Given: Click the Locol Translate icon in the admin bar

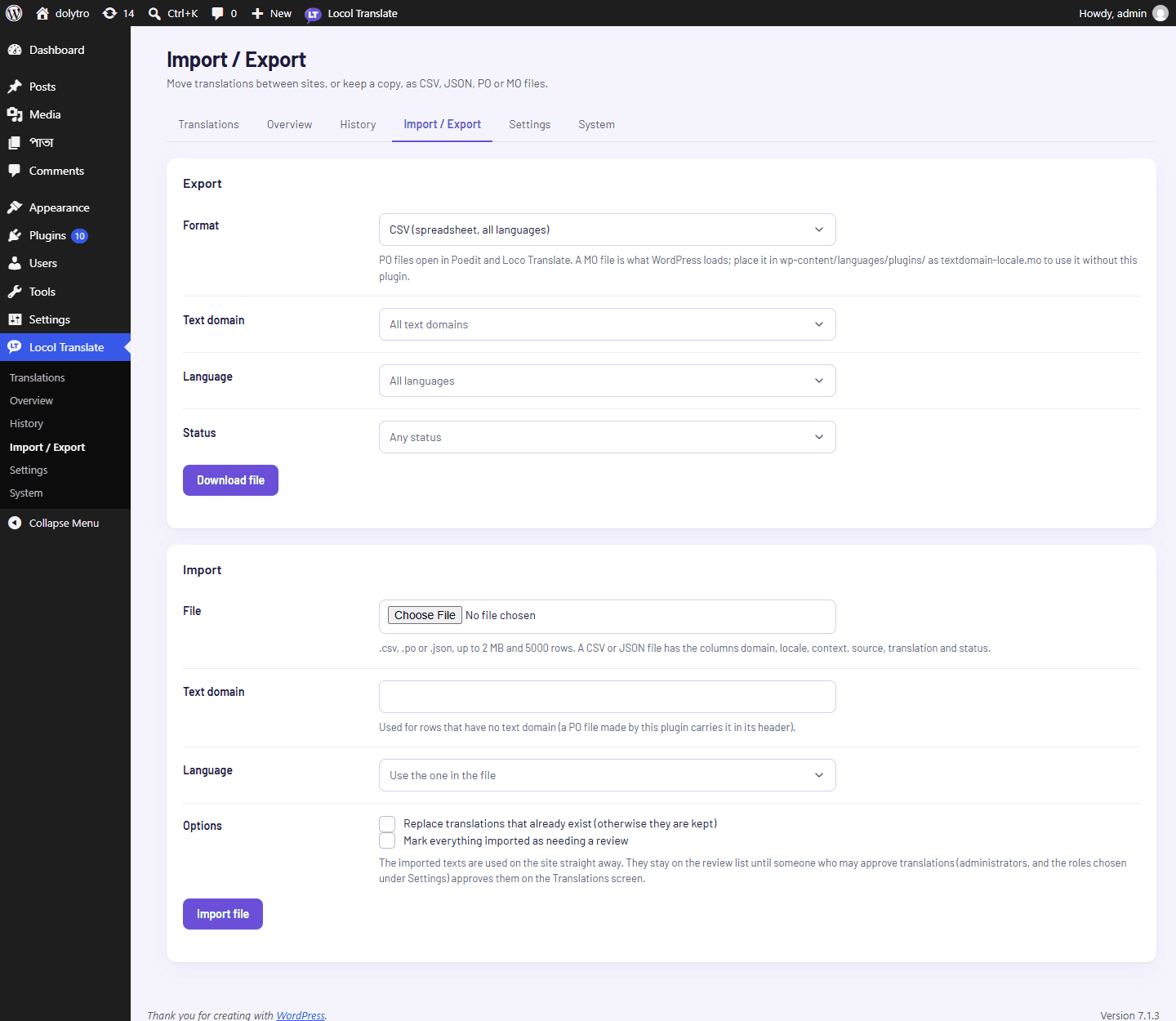Looking at the screenshot, I should tap(313, 14).
